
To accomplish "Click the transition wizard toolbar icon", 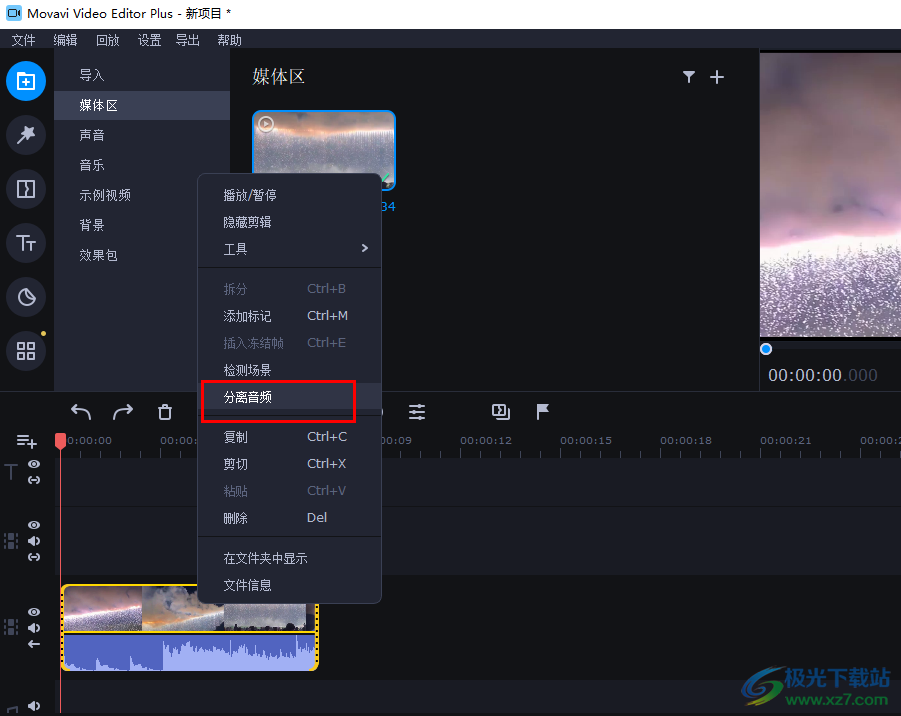I will point(500,411).
